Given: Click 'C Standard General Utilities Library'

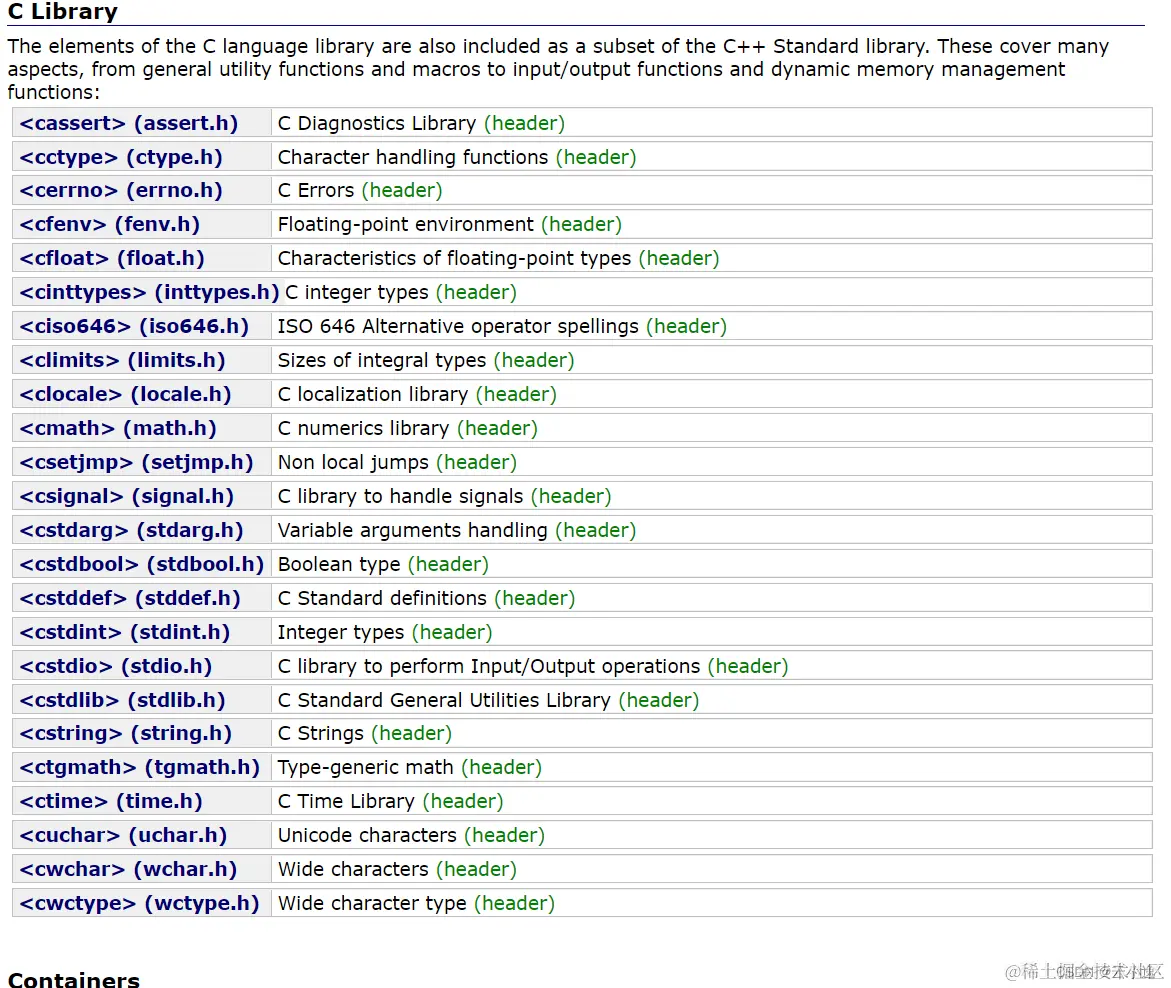Looking at the screenshot, I should 444,700.
